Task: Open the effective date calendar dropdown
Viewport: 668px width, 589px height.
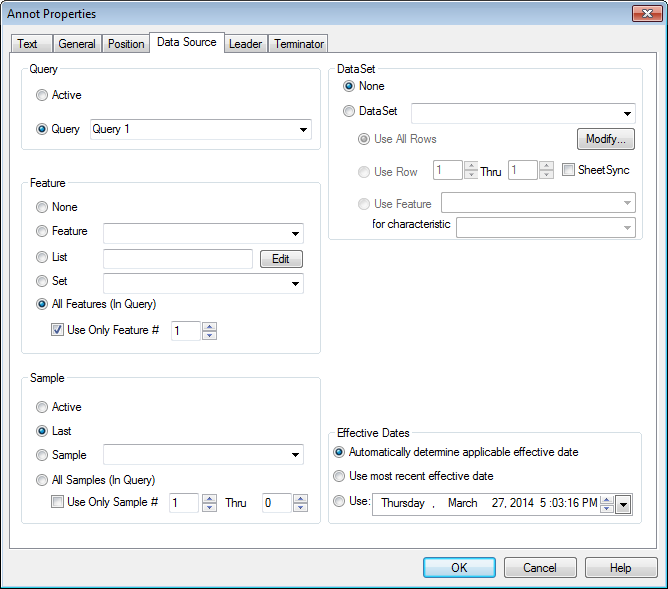Action: pyautogui.click(x=623, y=505)
